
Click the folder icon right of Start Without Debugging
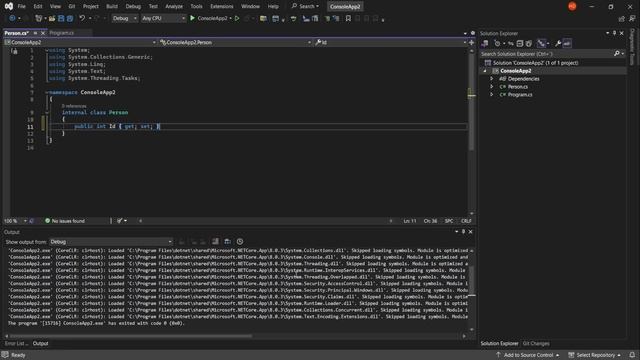[263, 18]
